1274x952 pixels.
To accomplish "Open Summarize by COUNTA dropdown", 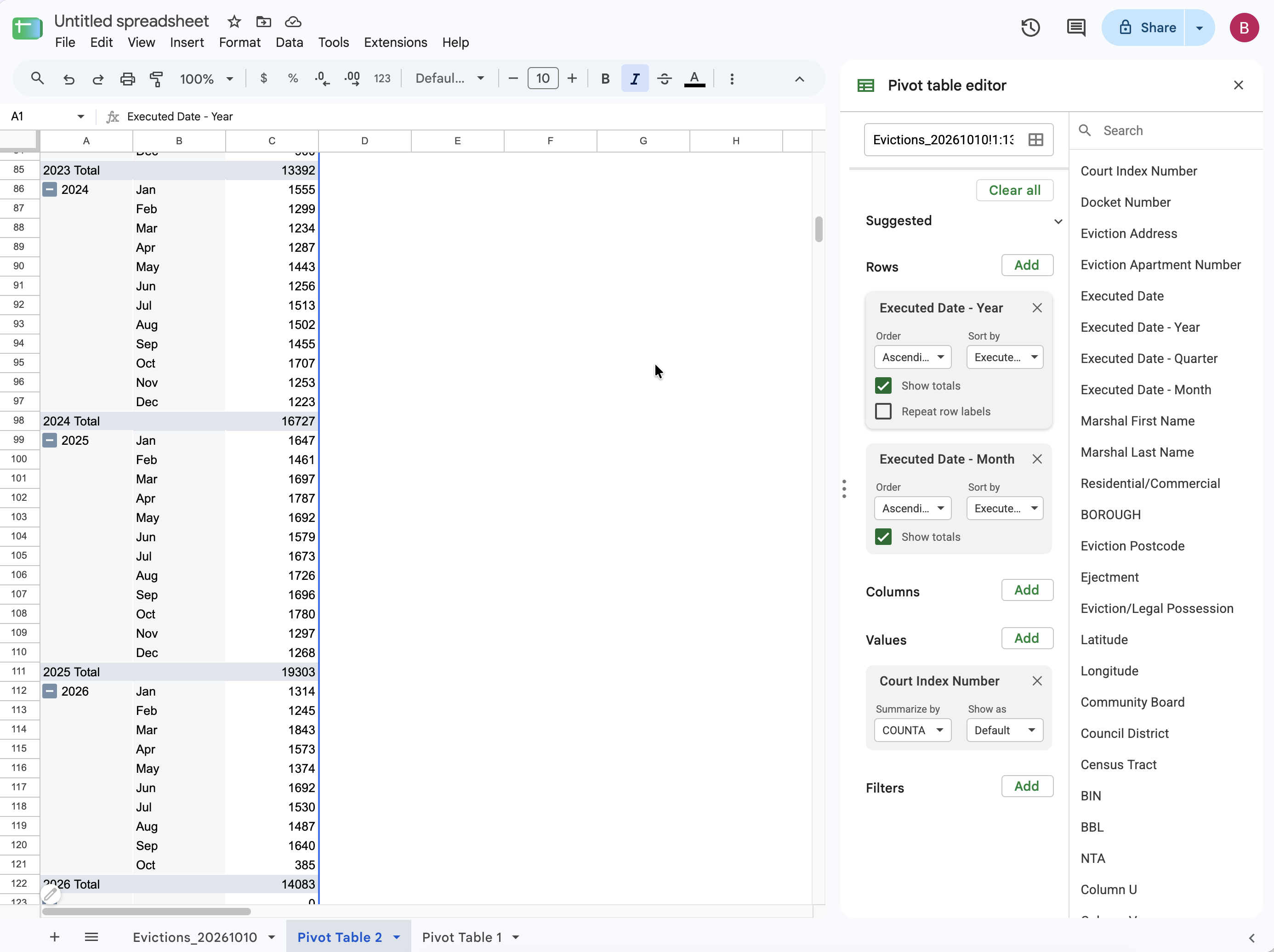I will 912,730.
